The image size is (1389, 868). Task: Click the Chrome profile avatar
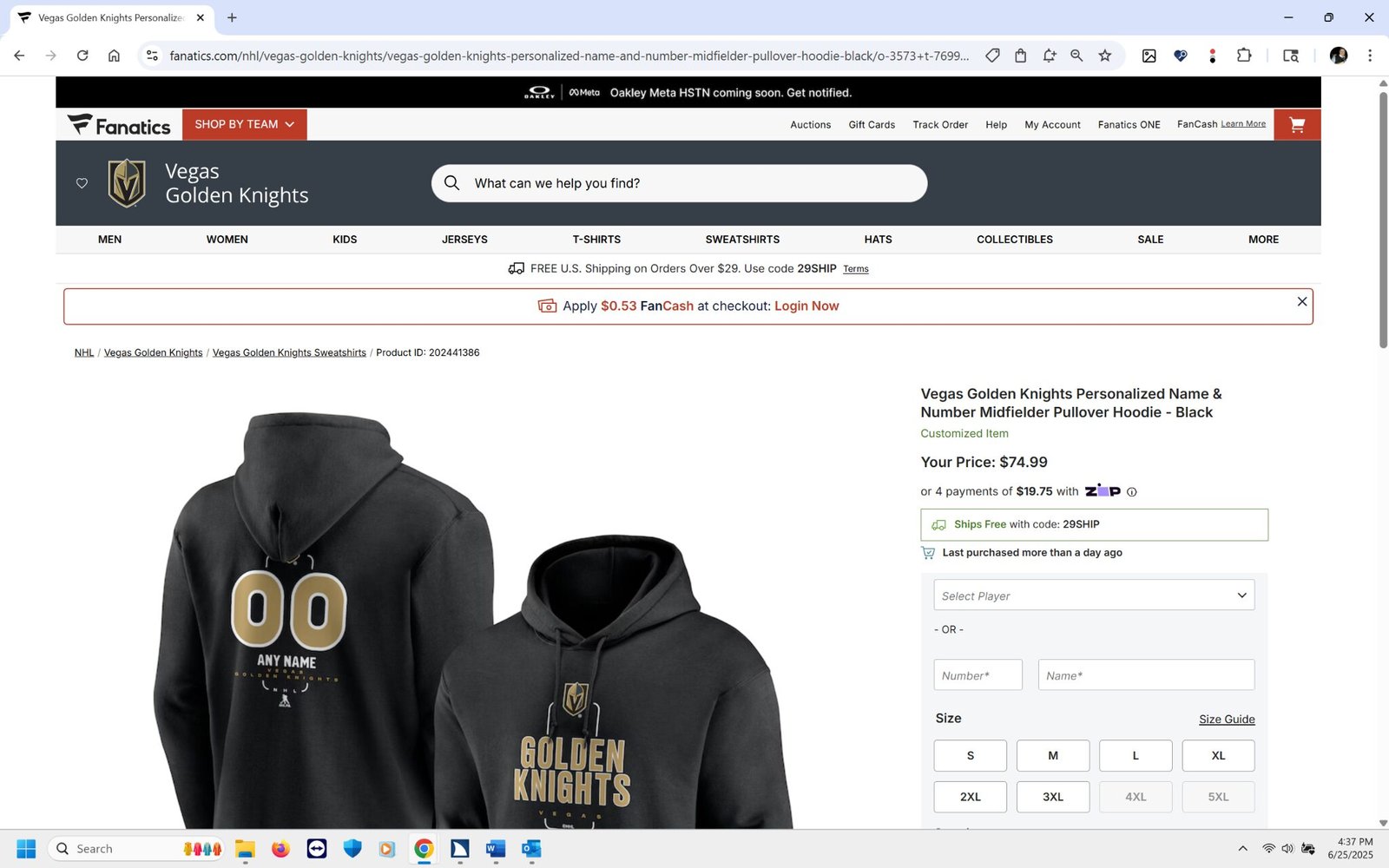click(x=1339, y=56)
